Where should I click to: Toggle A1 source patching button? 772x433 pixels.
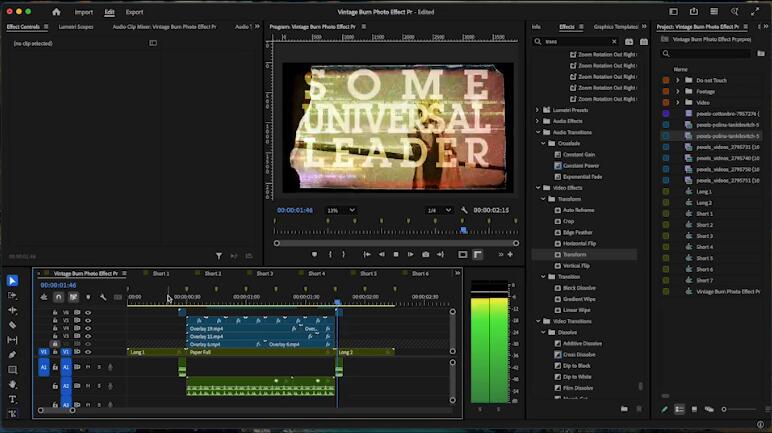click(43, 367)
